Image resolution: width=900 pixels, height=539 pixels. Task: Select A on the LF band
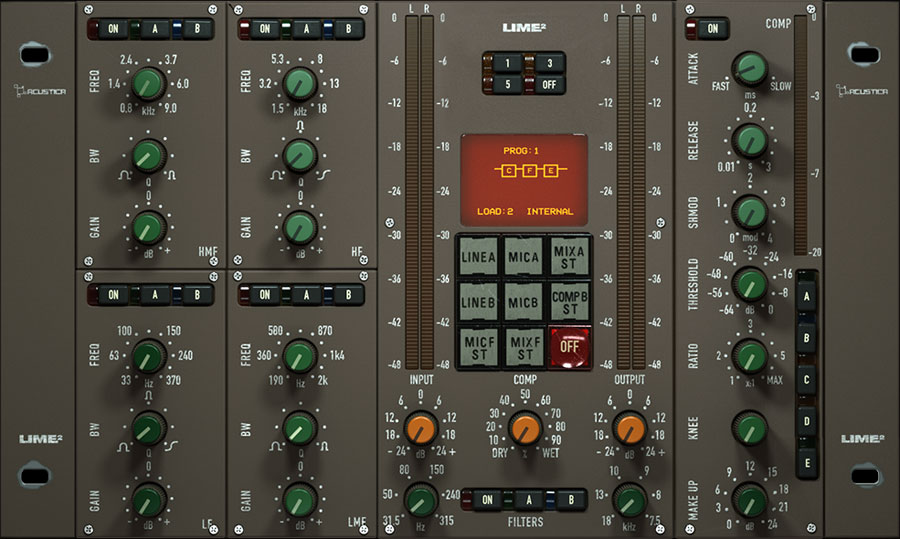[154, 295]
